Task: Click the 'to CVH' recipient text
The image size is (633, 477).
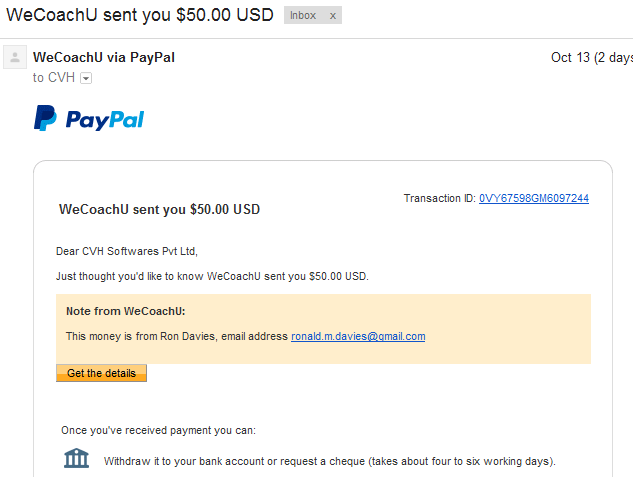Action: tap(54, 77)
